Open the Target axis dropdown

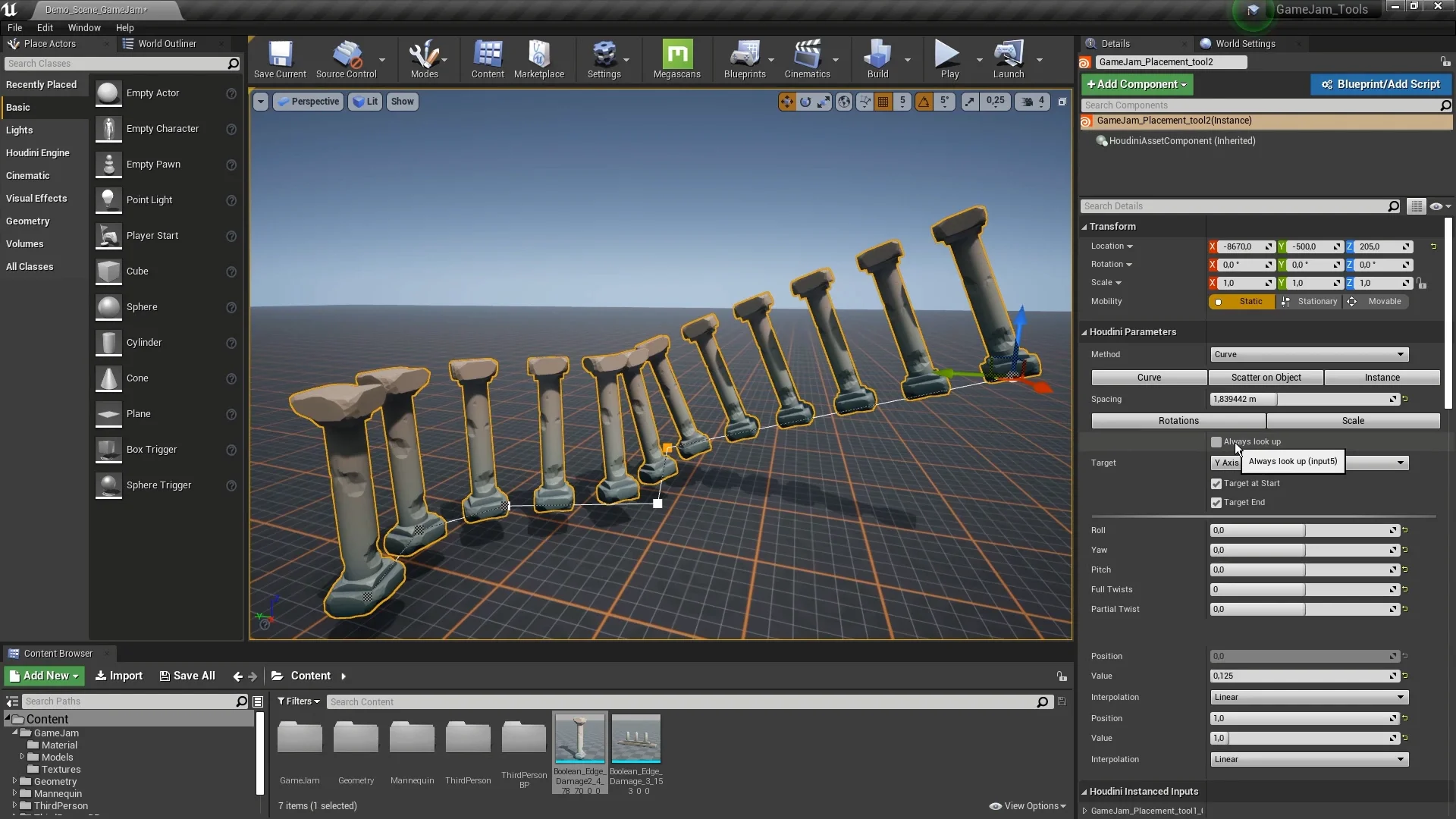click(1309, 463)
